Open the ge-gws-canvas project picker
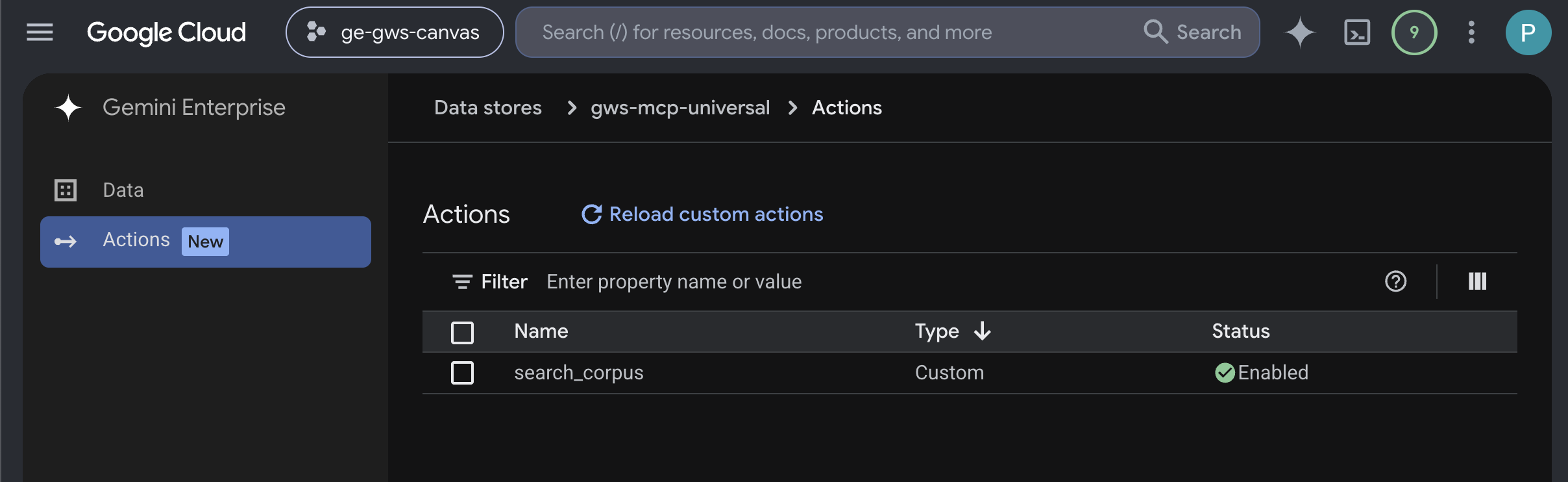Image resolution: width=1568 pixels, height=482 pixels. click(x=395, y=32)
